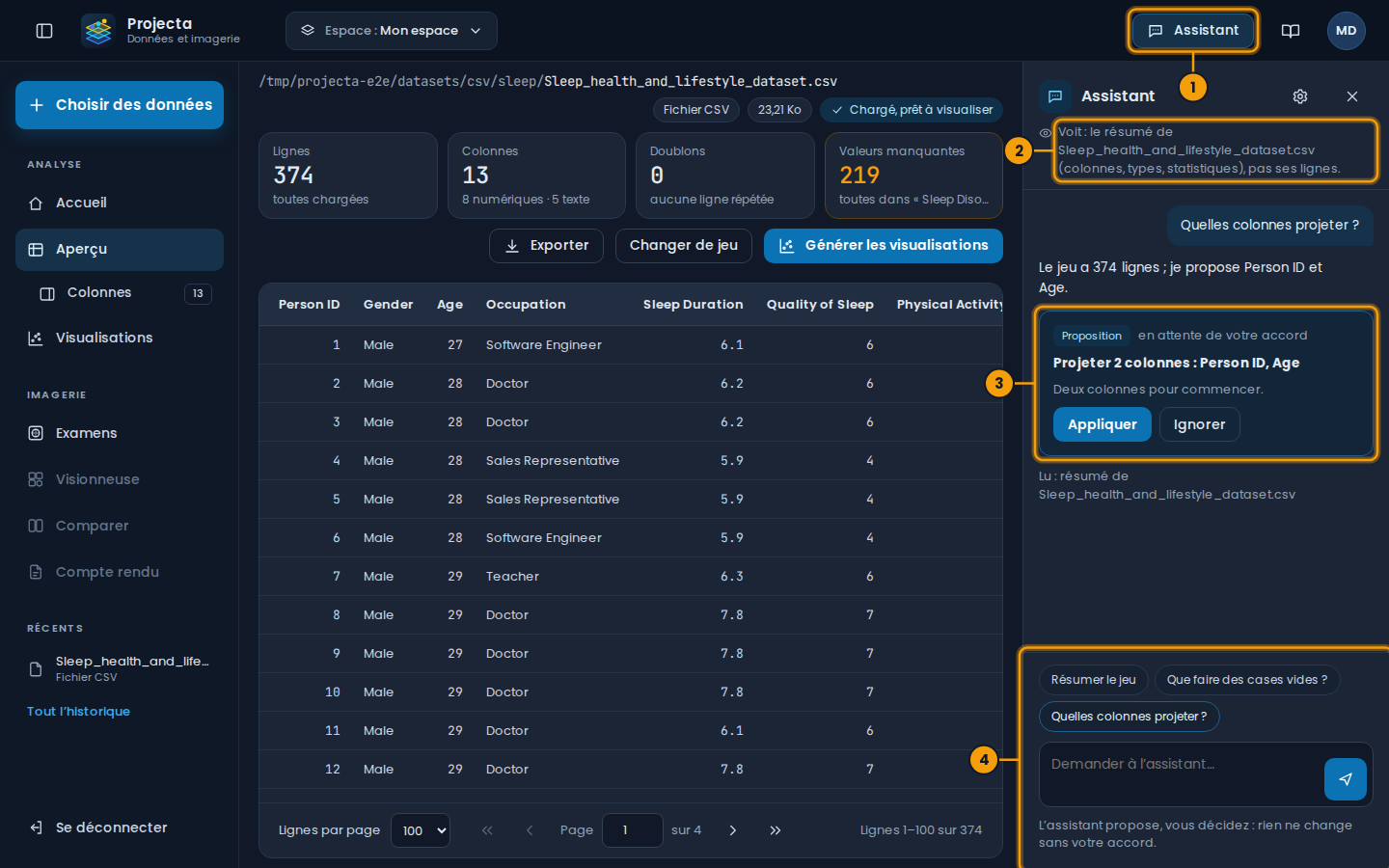Open the documentation book icon
This screenshot has width=1389, height=868.
pos(1291,31)
